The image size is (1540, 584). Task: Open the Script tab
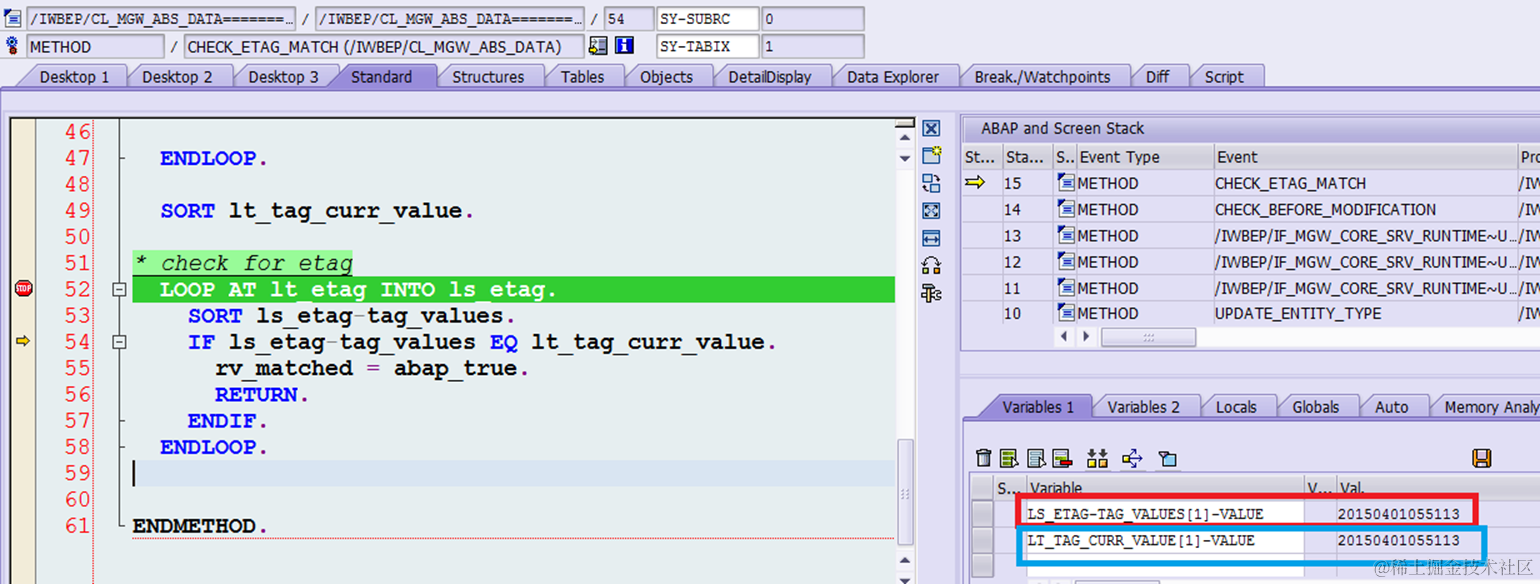pyautogui.click(x=1224, y=76)
